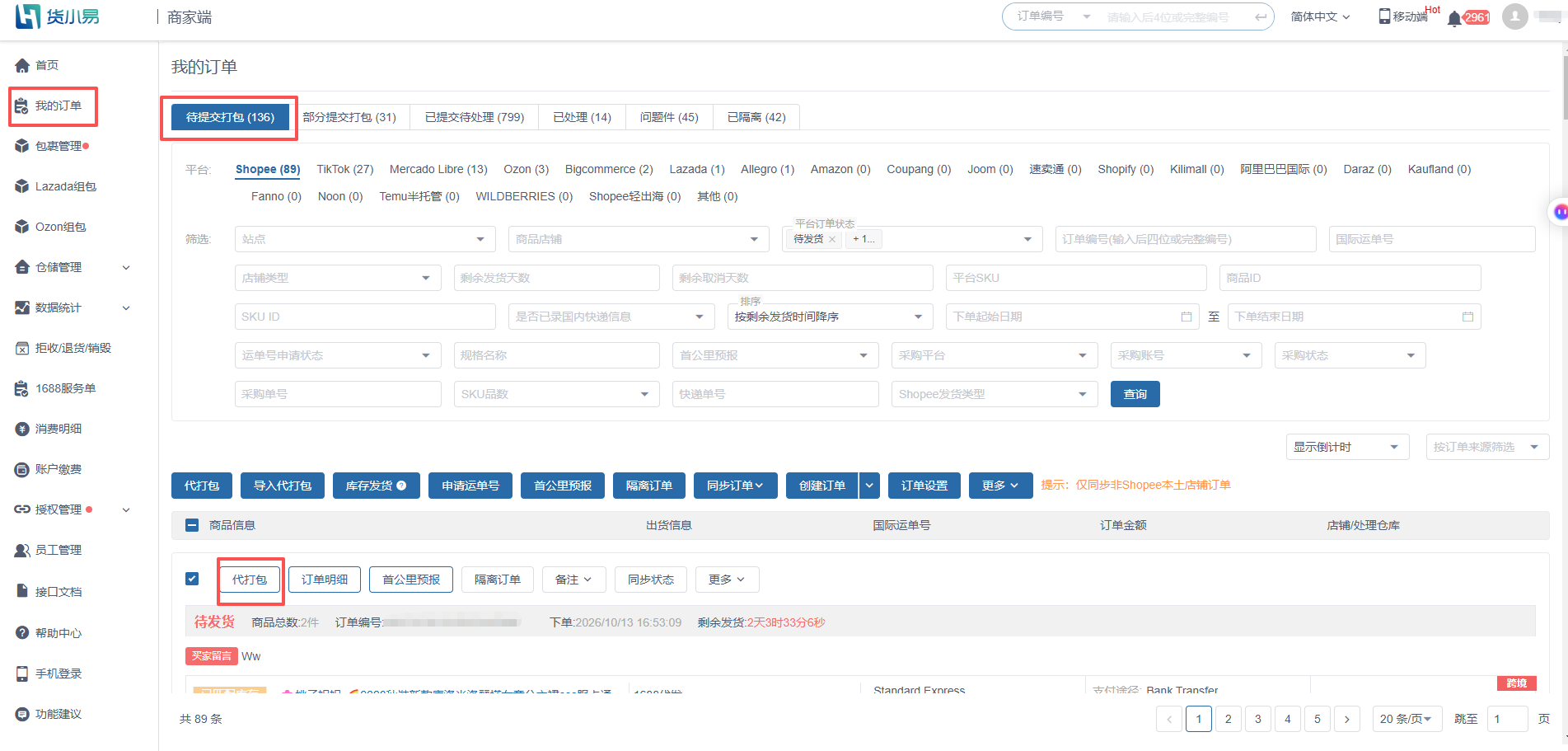Image resolution: width=1568 pixels, height=751 pixels.
Task: Click the 导入代打包 button
Action: point(283,486)
